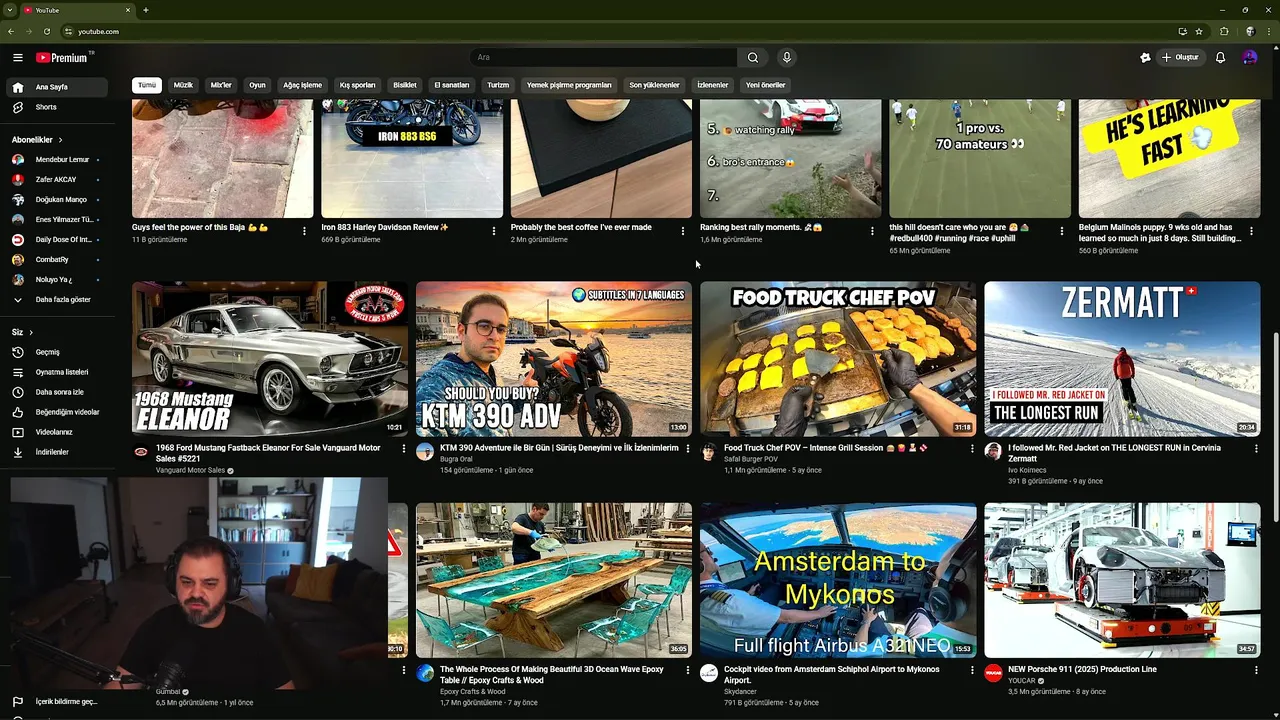
Task: Select the Mix'ler filter chip
Action: [221, 85]
